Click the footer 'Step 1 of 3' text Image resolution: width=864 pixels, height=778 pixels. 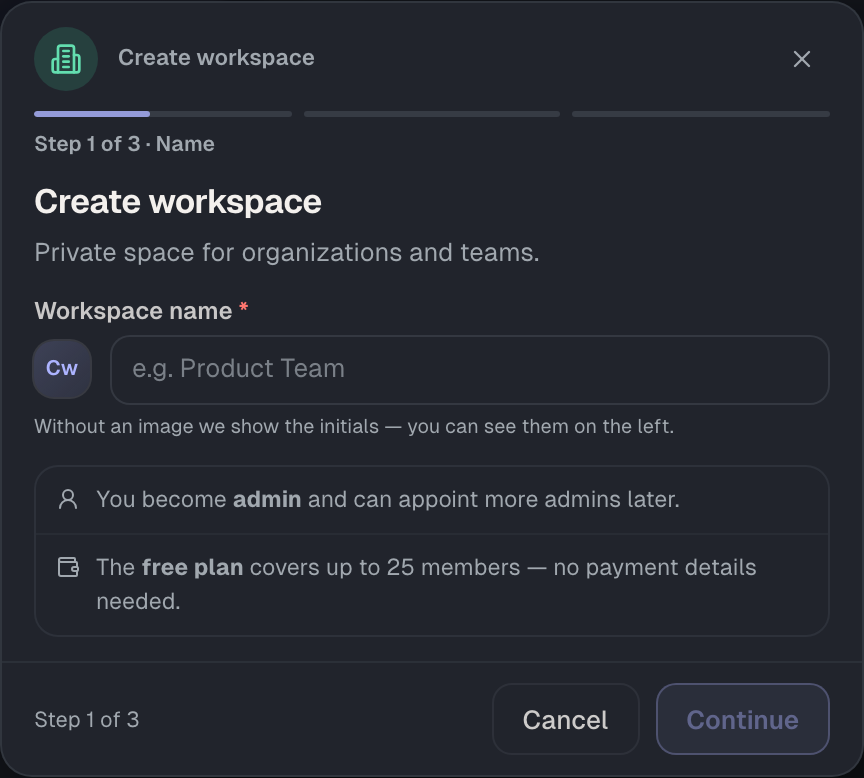(x=87, y=720)
